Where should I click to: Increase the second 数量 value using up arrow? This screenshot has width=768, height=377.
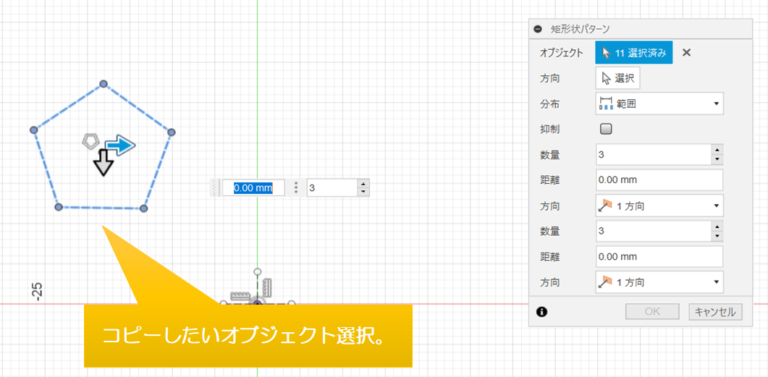tap(717, 226)
